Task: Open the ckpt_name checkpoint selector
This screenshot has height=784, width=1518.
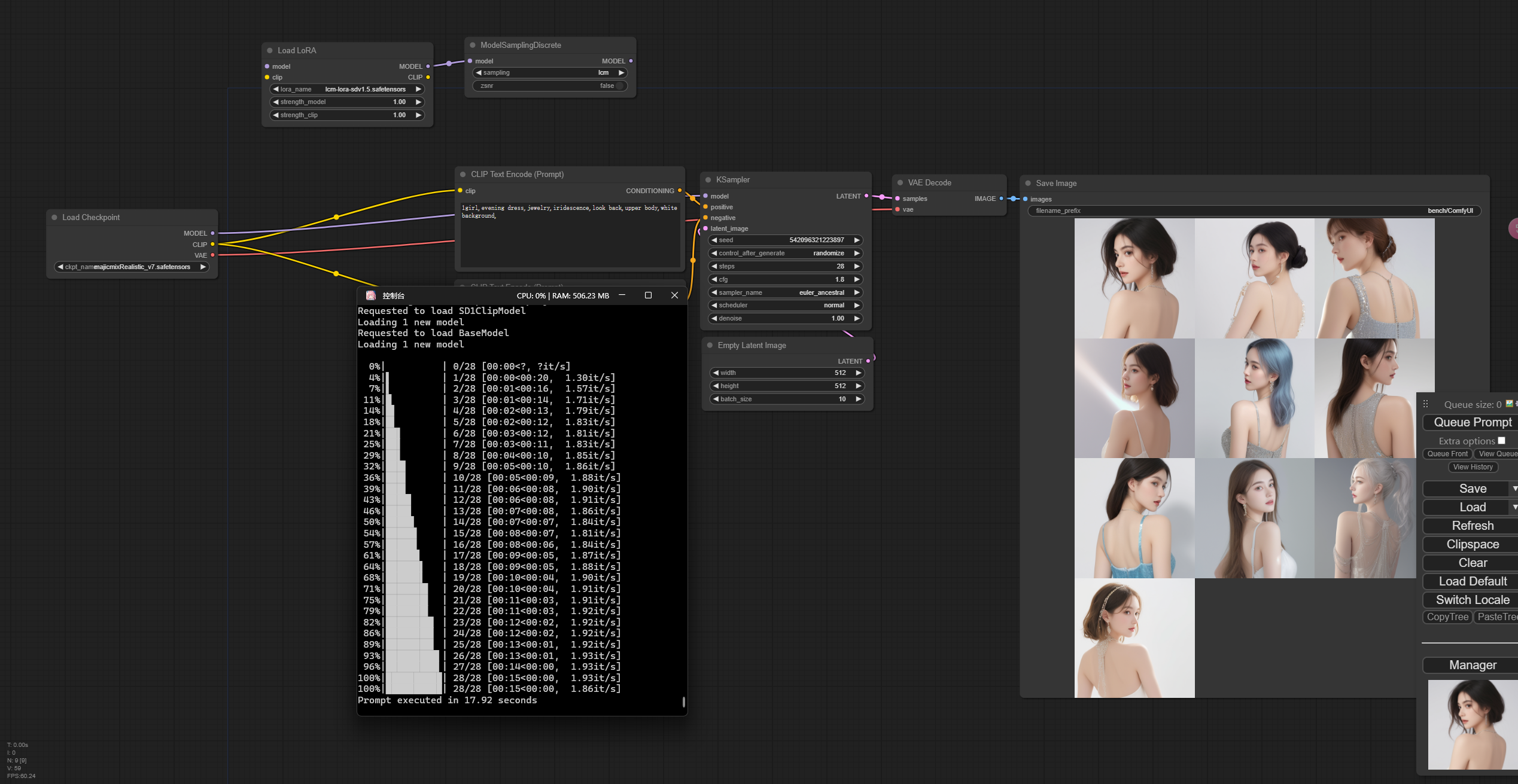Action: tap(132, 267)
